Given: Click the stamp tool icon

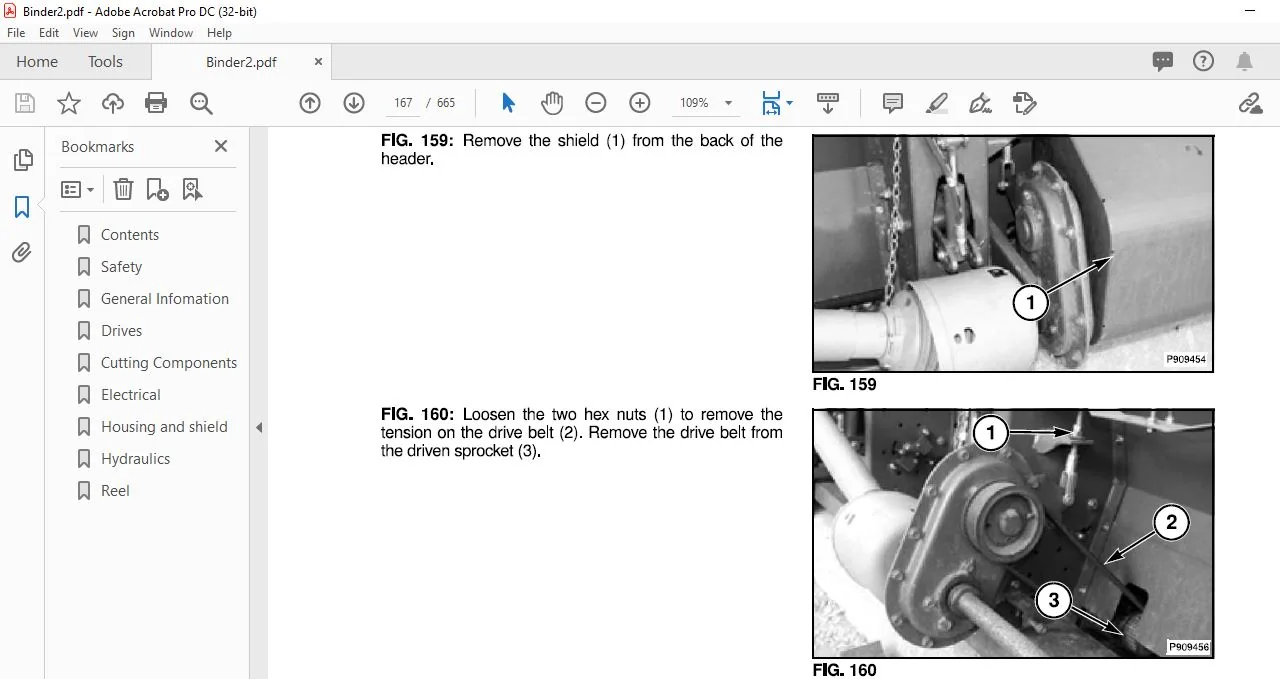Looking at the screenshot, I should point(1024,103).
